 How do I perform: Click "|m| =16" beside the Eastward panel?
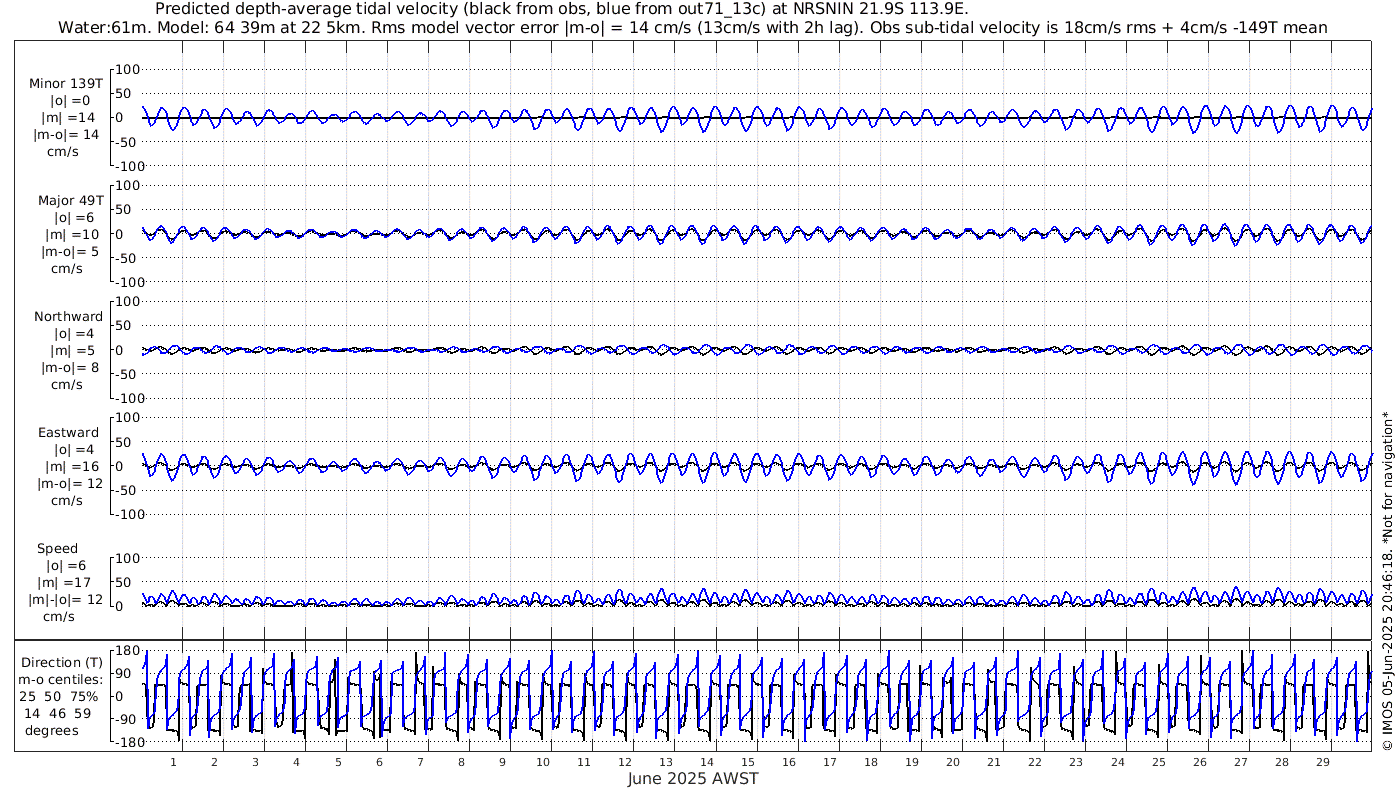tap(71, 467)
